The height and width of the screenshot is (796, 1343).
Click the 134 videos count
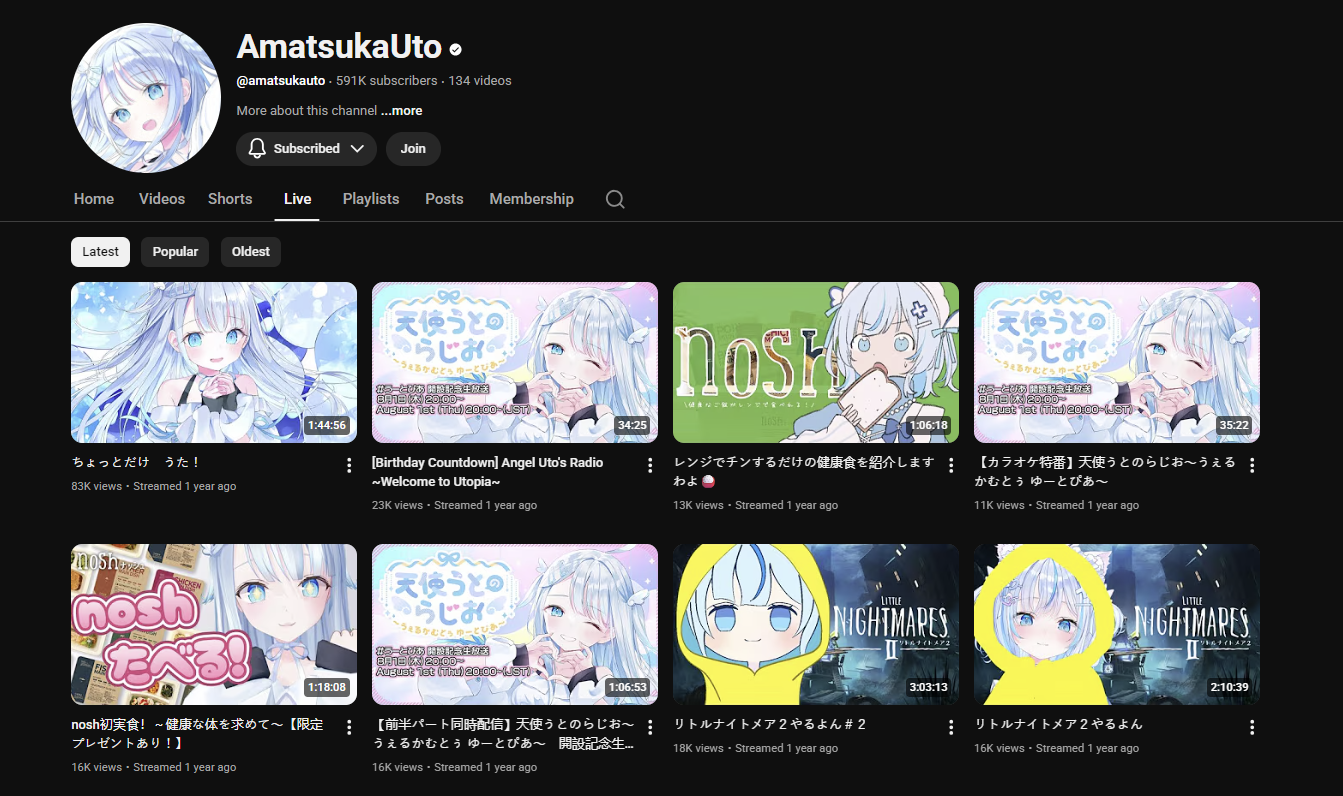coord(480,80)
